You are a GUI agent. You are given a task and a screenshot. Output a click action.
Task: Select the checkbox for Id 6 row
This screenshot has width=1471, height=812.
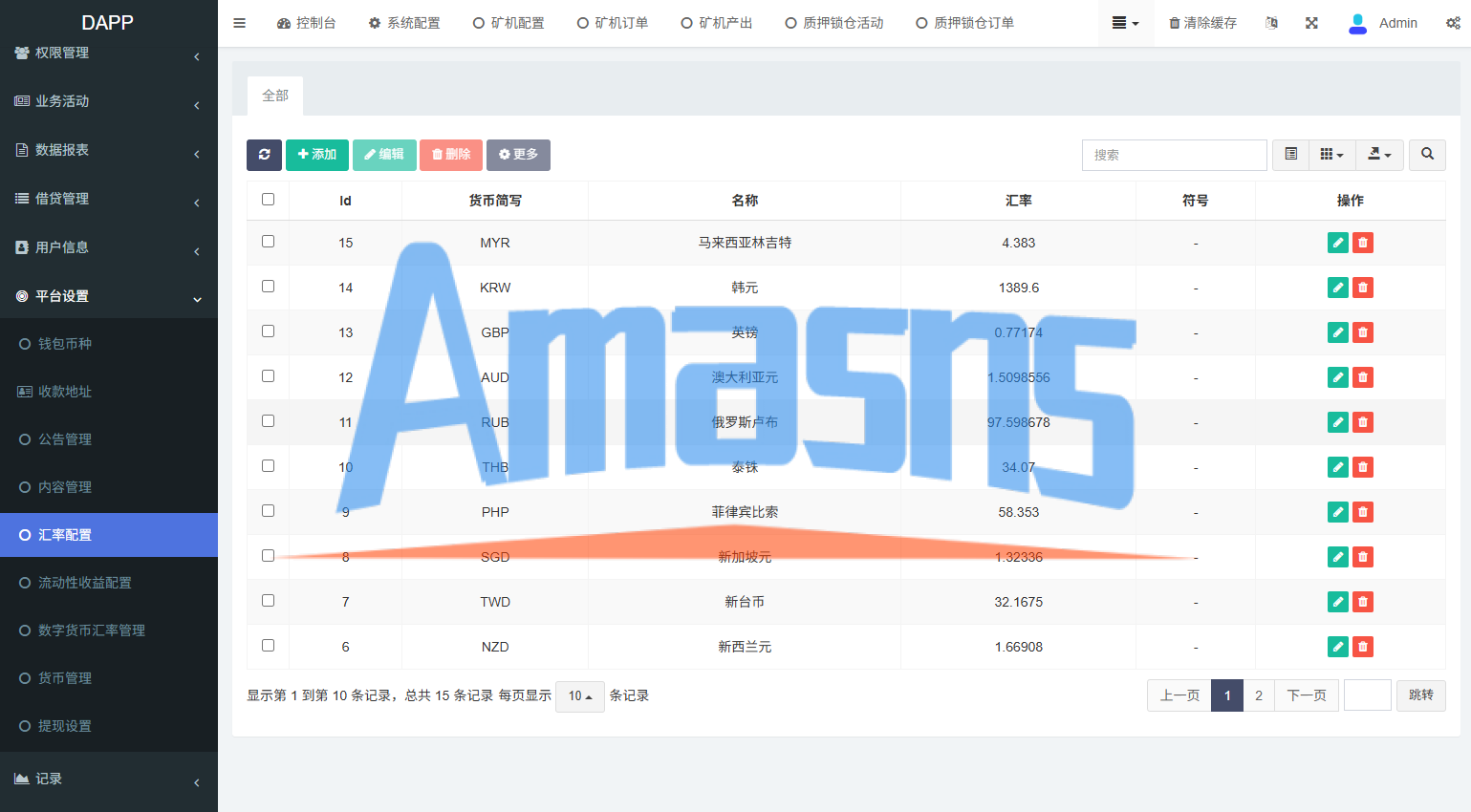[x=268, y=646]
